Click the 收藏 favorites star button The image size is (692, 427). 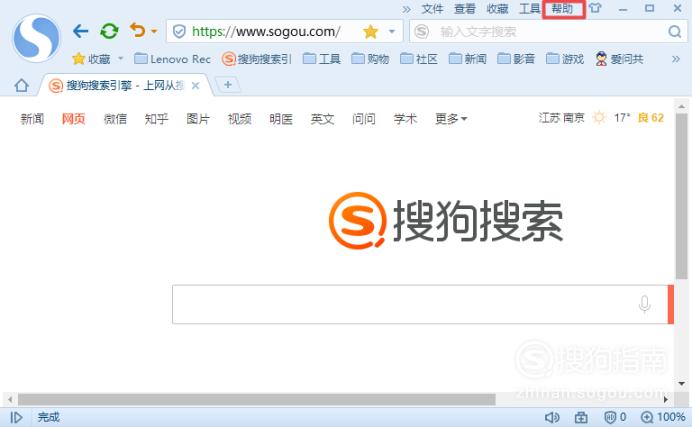click(92, 59)
